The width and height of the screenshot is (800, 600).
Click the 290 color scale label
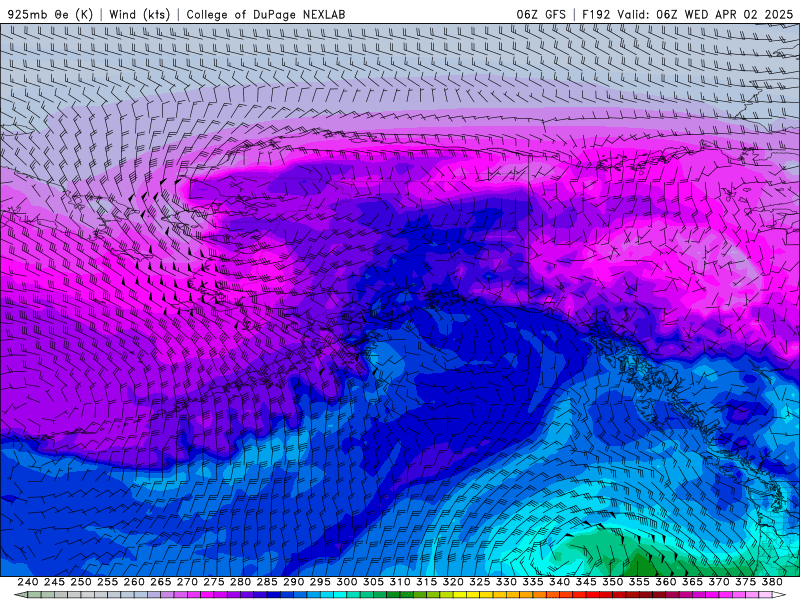click(x=293, y=582)
